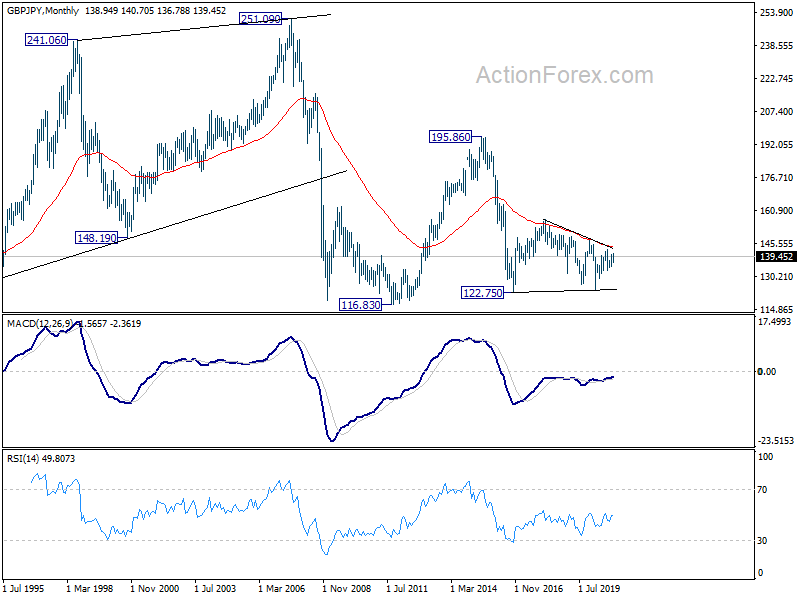Click the RSI 100 scale value
800x600 pixels.
(x=765, y=457)
